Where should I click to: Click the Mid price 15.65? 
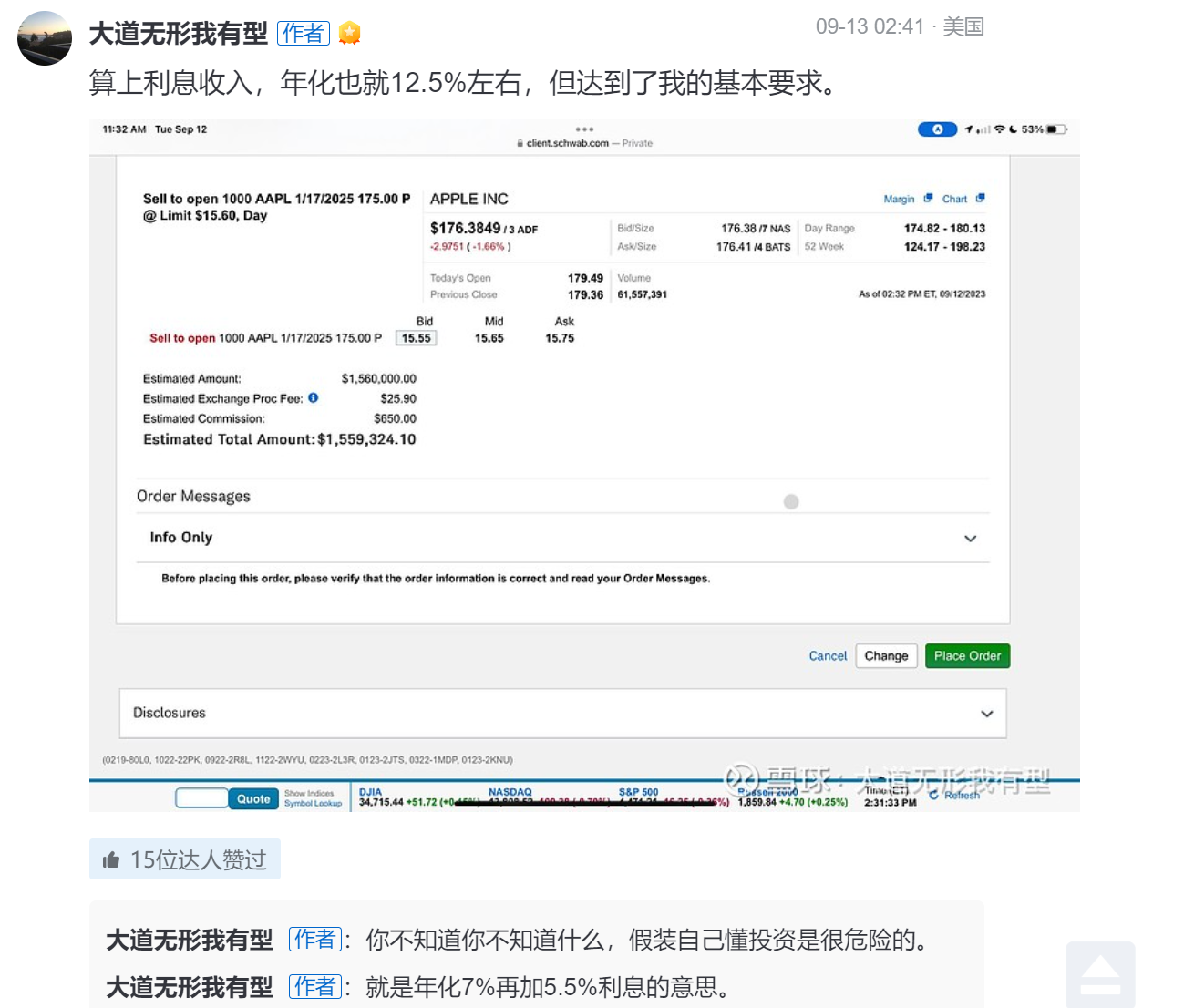[489, 338]
